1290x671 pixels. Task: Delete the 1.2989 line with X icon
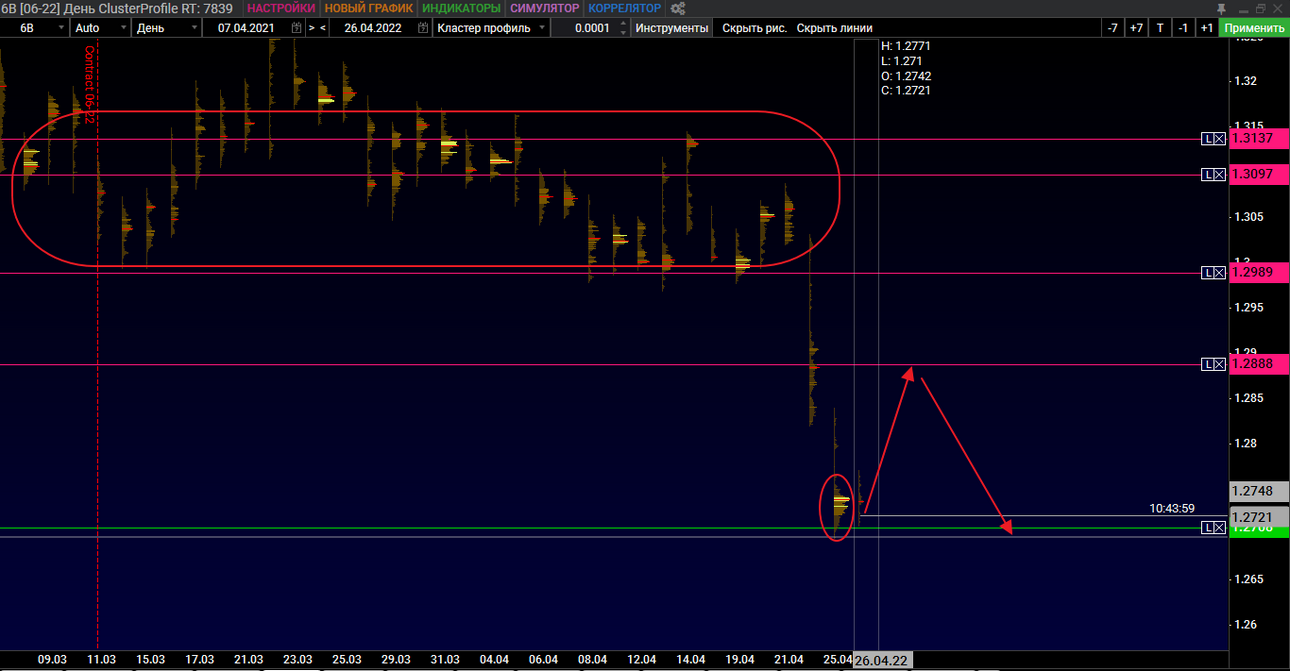point(1219,273)
